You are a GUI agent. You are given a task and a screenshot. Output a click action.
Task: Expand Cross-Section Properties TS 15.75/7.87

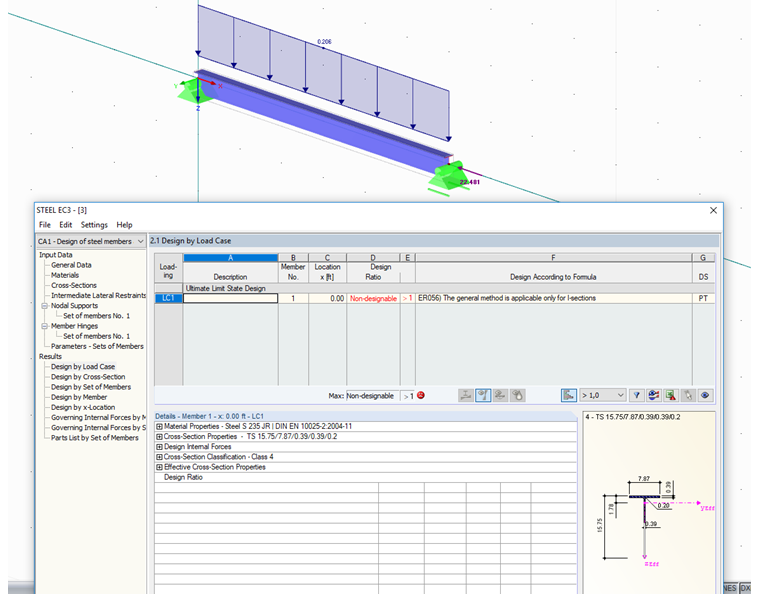(x=159, y=437)
